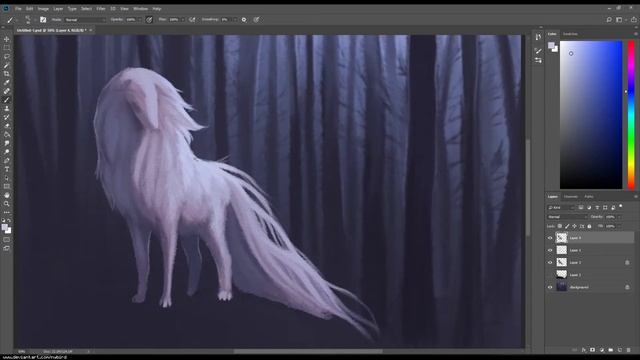The image size is (640, 360).
Task: Open the Filter menu
Action: click(101, 9)
